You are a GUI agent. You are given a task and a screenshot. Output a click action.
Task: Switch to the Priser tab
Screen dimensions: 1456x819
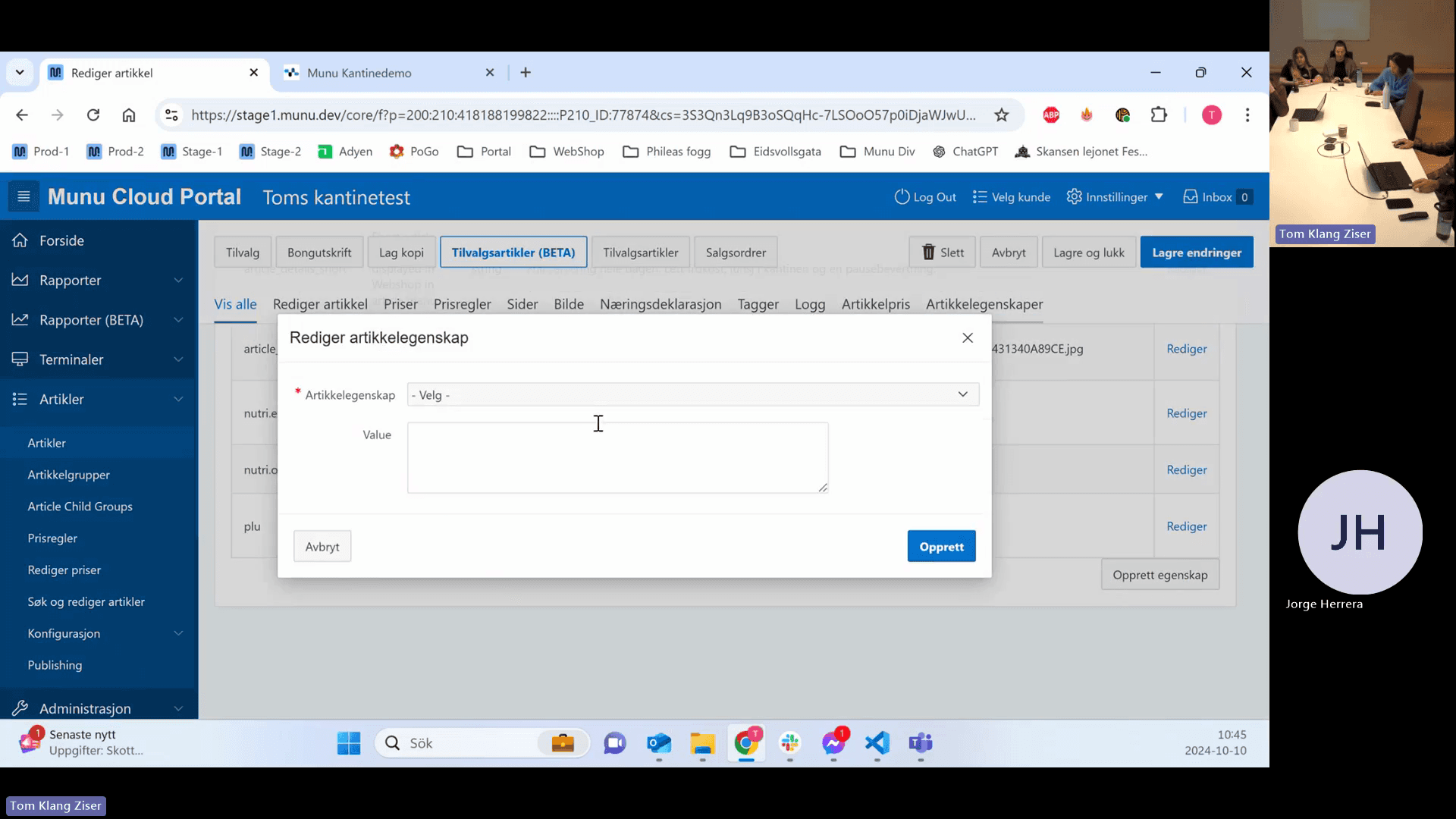[400, 304]
